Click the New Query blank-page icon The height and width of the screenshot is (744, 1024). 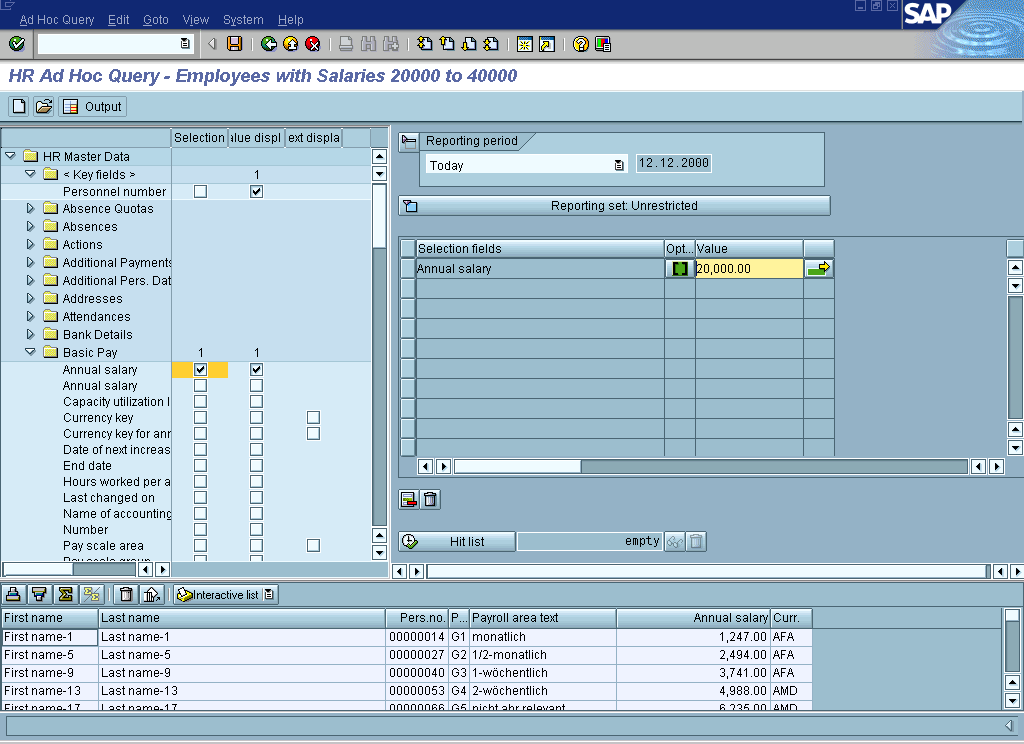pos(19,106)
